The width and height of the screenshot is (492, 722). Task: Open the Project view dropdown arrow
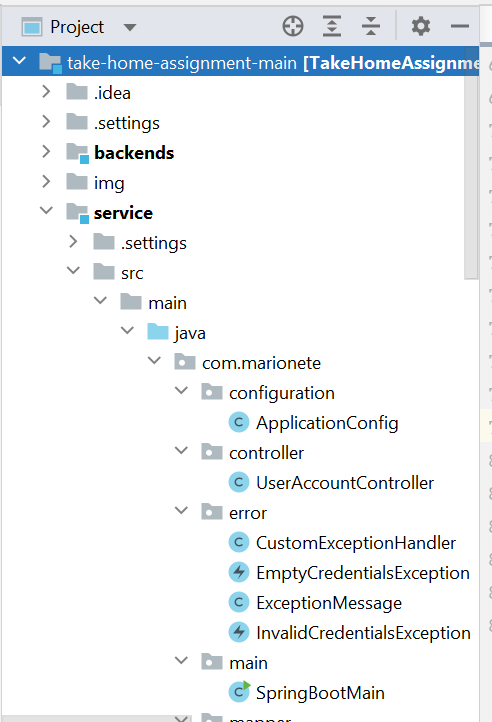[x=130, y=27]
